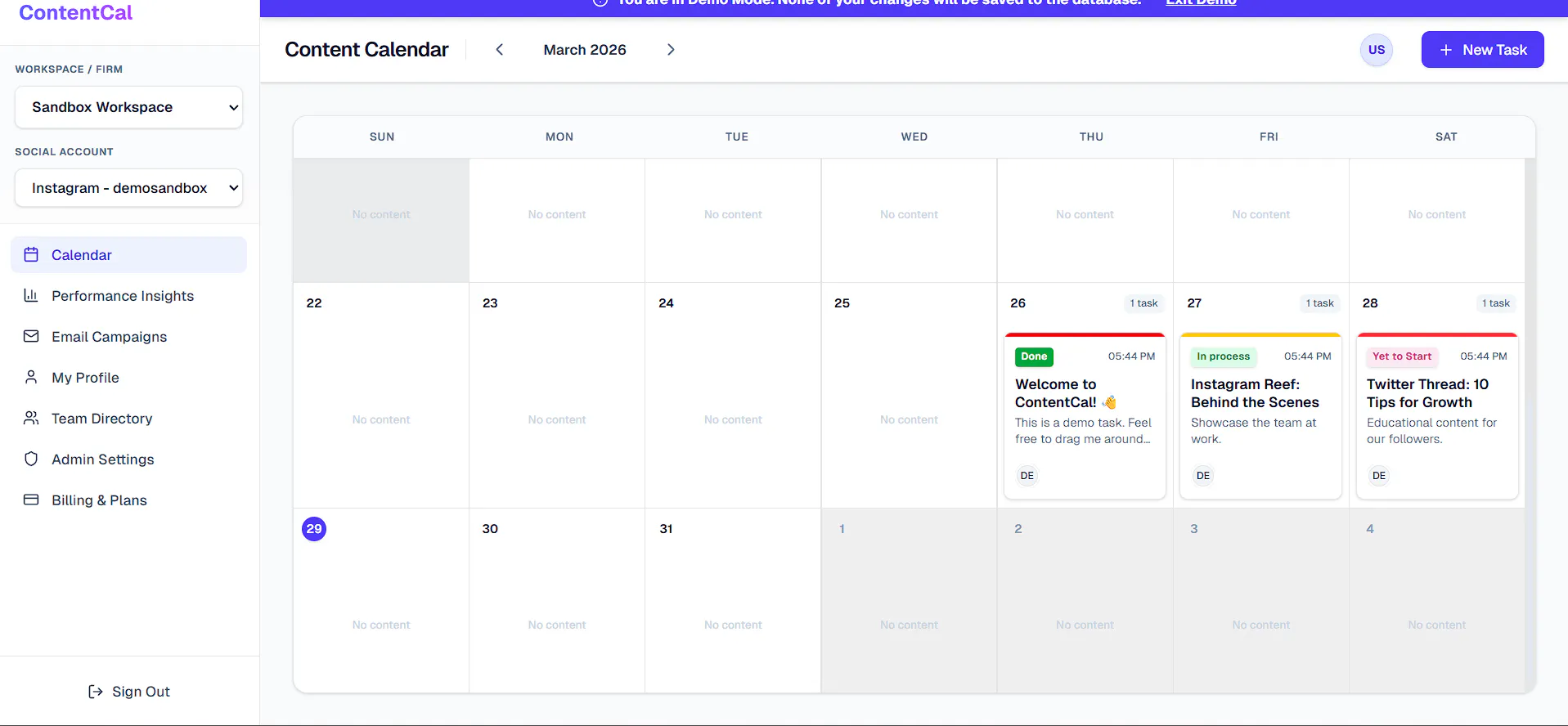1568x726 pixels.
Task: Click DE avatar on Instagram Reef task
Action: point(1203,476)
